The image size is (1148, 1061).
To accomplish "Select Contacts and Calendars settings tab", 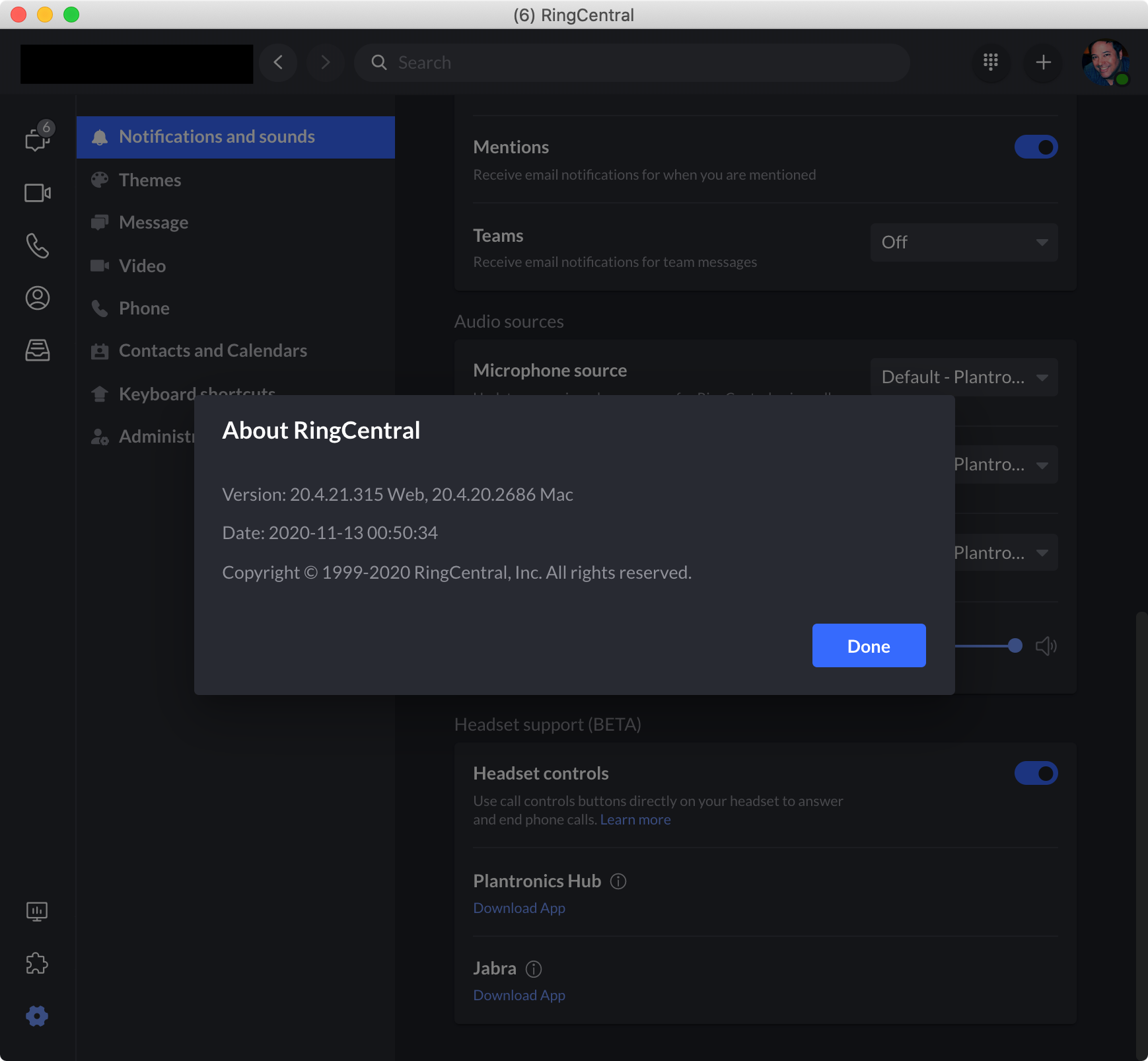I will [x=236, y=351].
